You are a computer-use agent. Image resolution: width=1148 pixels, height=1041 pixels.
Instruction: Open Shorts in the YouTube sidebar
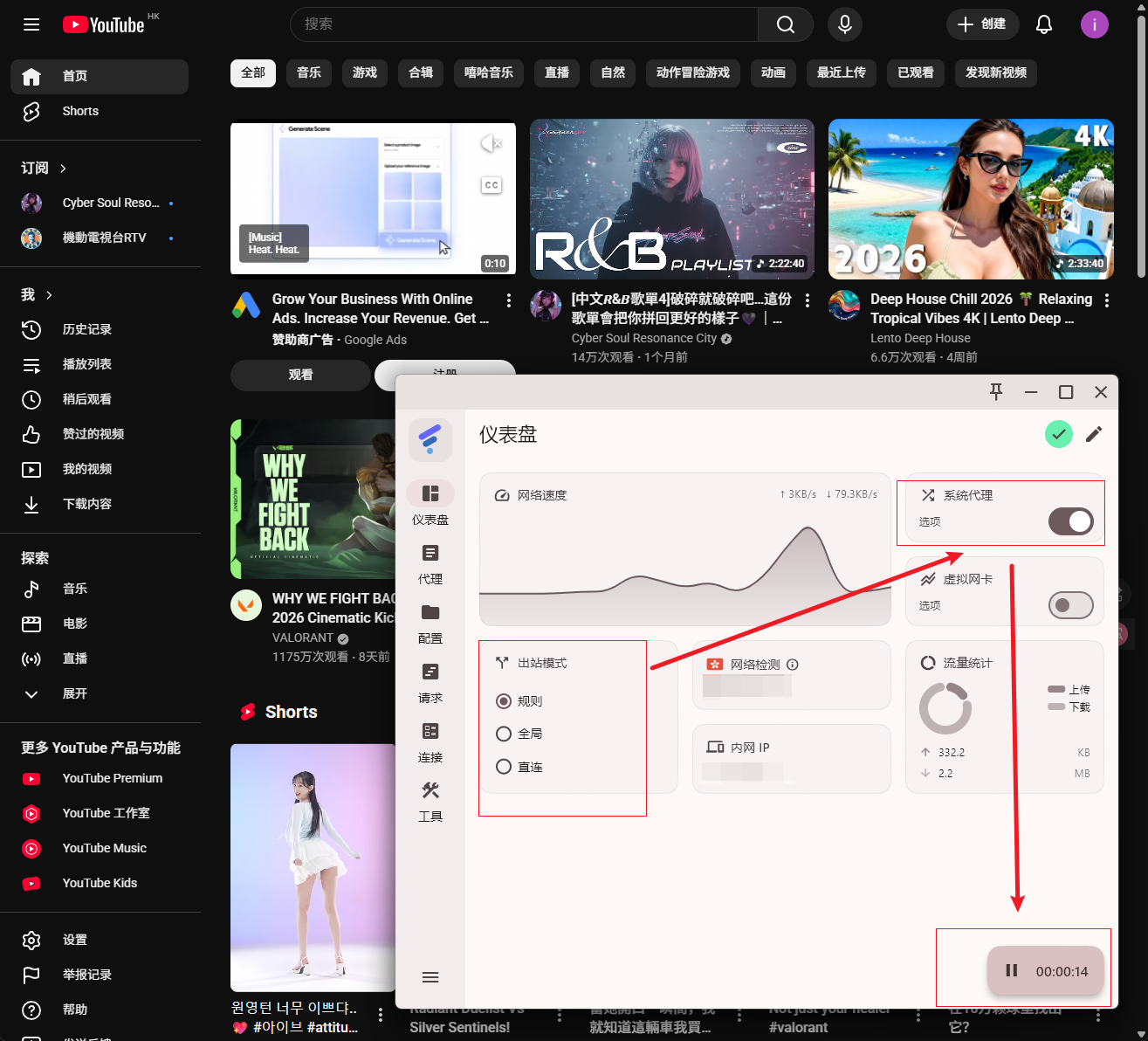coord(80,111)
